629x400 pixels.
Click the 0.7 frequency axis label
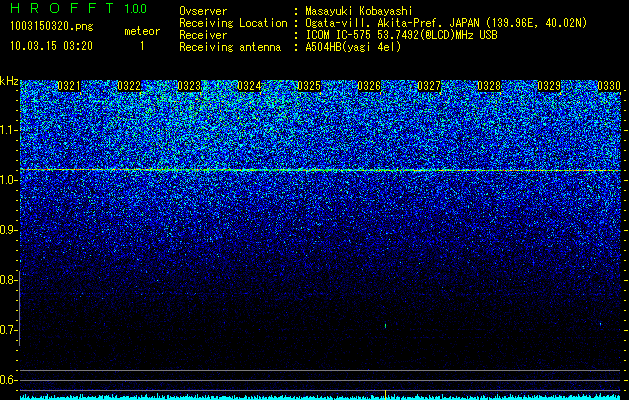click(x=7, y=330)
